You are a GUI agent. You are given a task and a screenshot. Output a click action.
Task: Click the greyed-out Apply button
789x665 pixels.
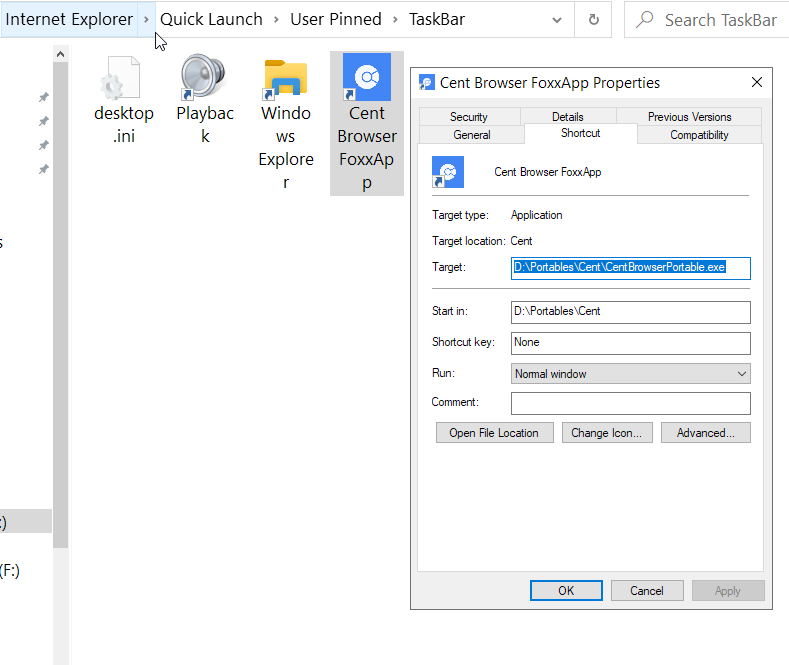728,591
